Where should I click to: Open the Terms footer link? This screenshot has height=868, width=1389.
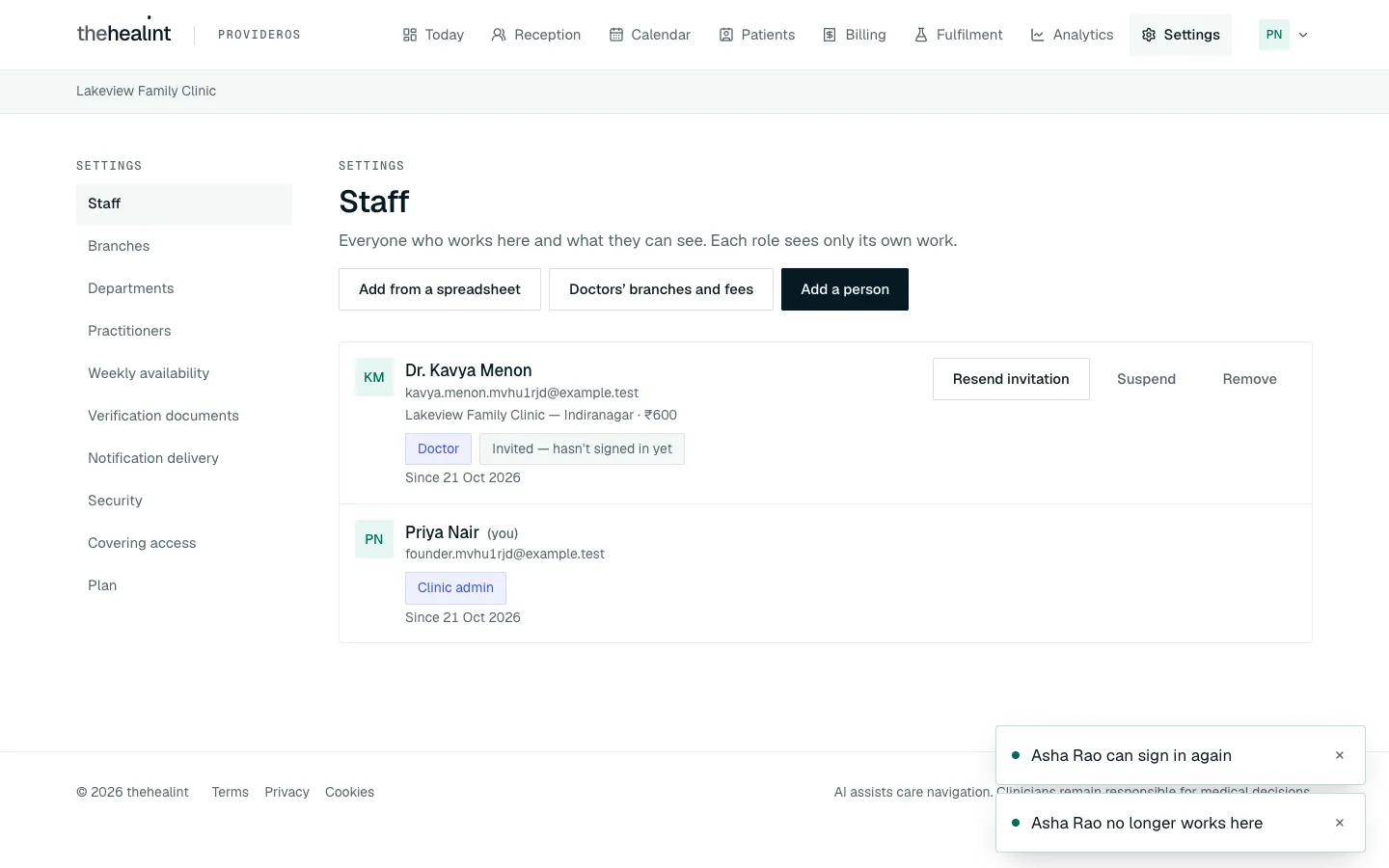(x=231, y=792)
